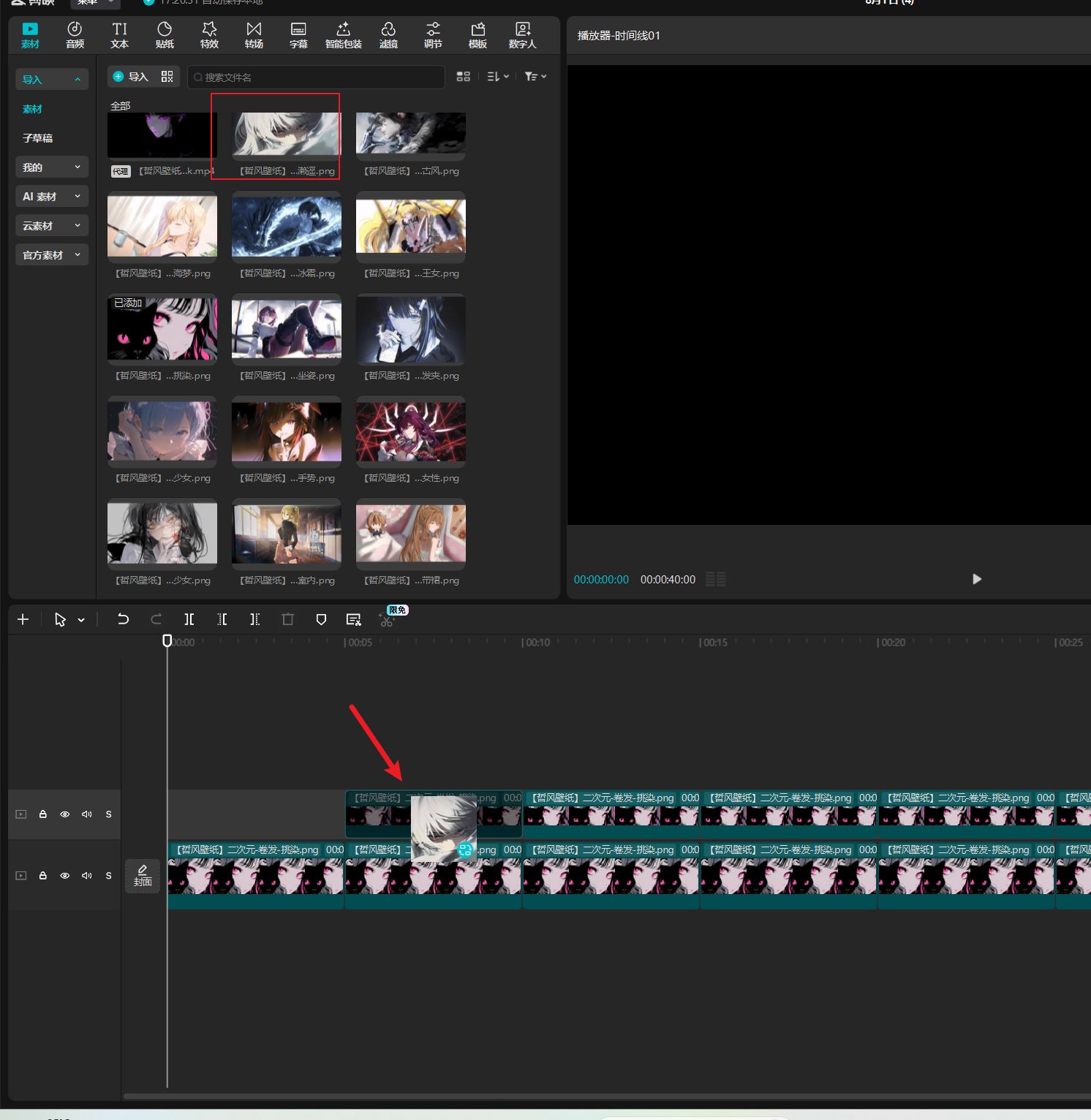
Task: Click the 00:00:00:00 current timecode
Action: (x=601, y=580)
